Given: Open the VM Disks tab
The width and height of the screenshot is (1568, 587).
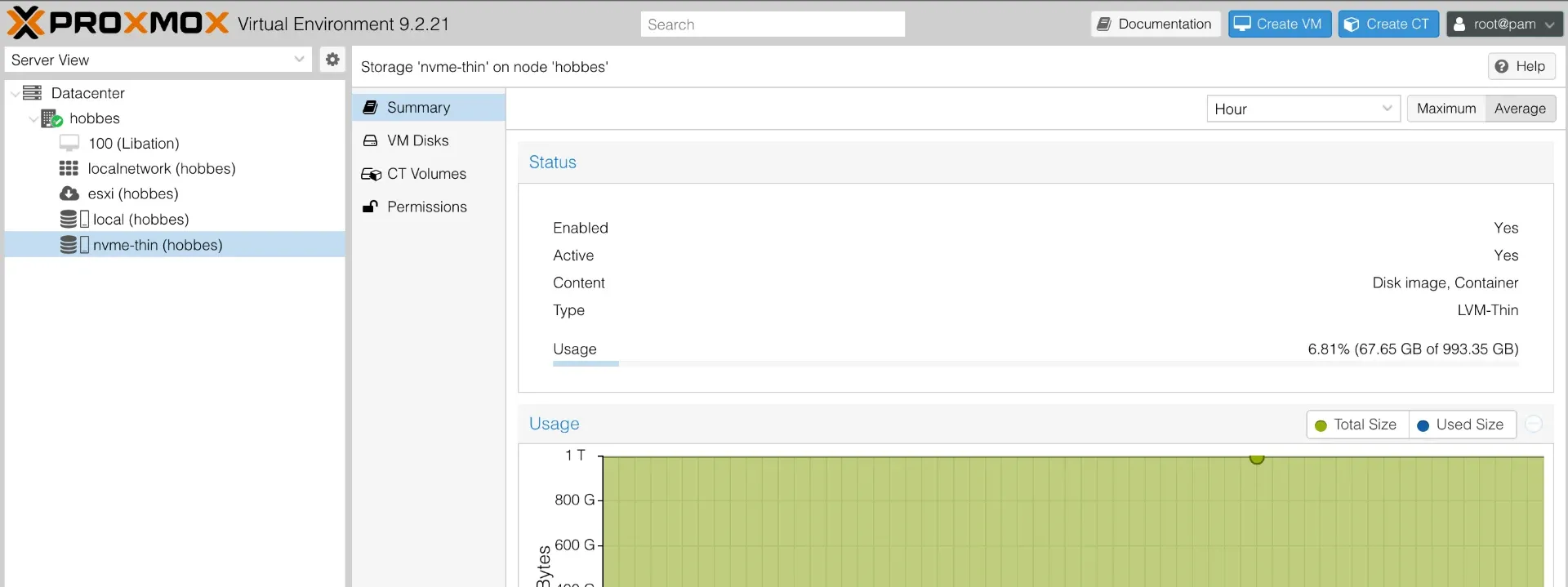Looking at the screenshot, I should (429, 140).
